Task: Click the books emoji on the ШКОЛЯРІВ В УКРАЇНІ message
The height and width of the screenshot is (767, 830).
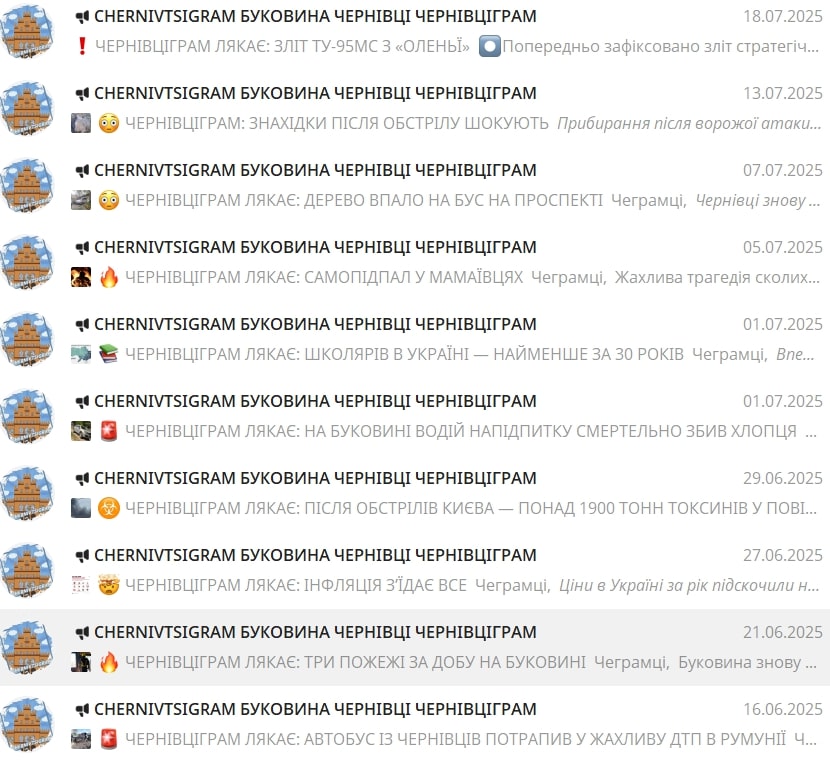Action: point(109,354)
